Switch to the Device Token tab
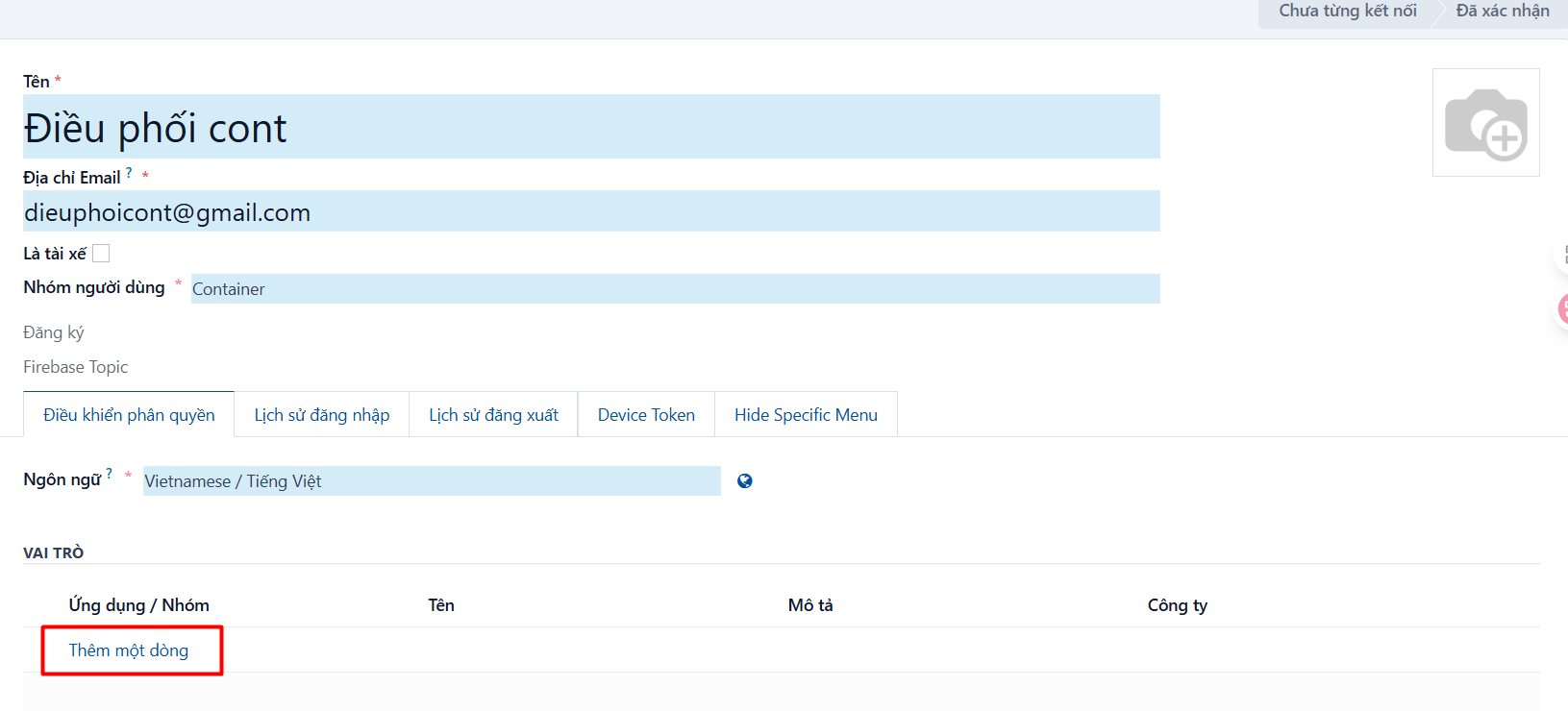The width and height of the screenshot is (1568, 711). pos(646,415)
